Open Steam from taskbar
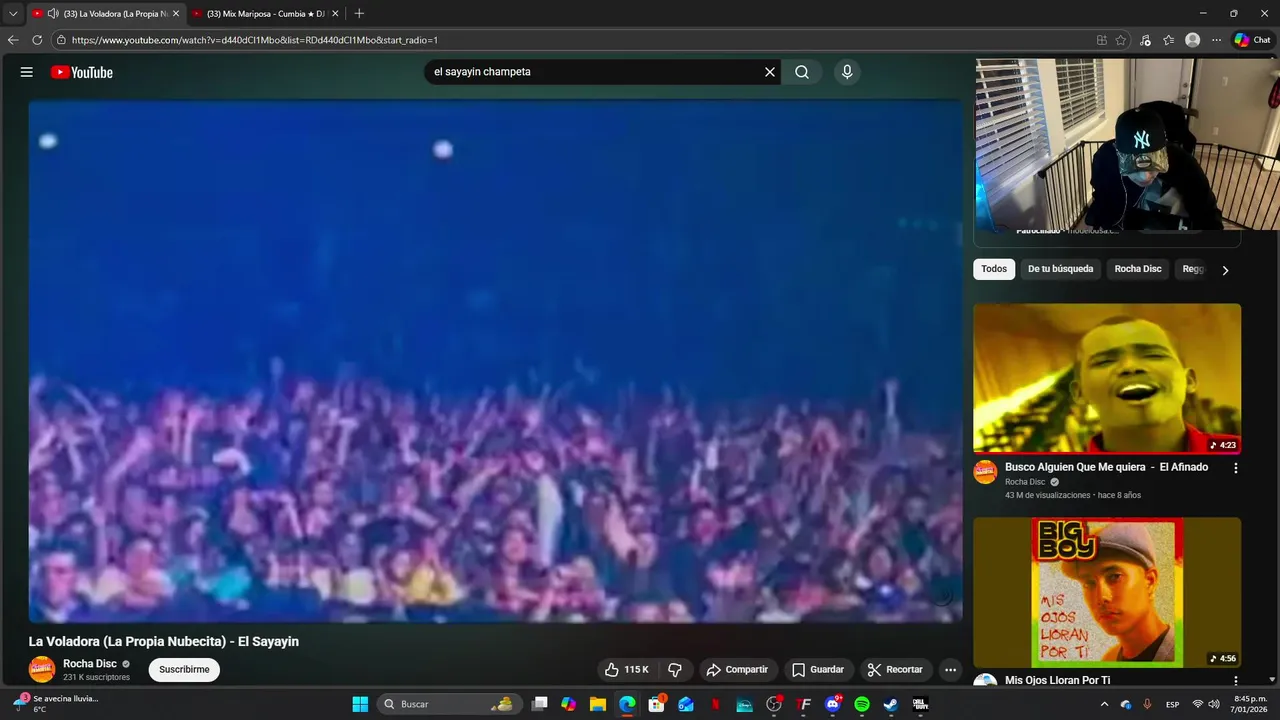The height and width of the screenshot is (720, 1280). click(x=891, y=704)
